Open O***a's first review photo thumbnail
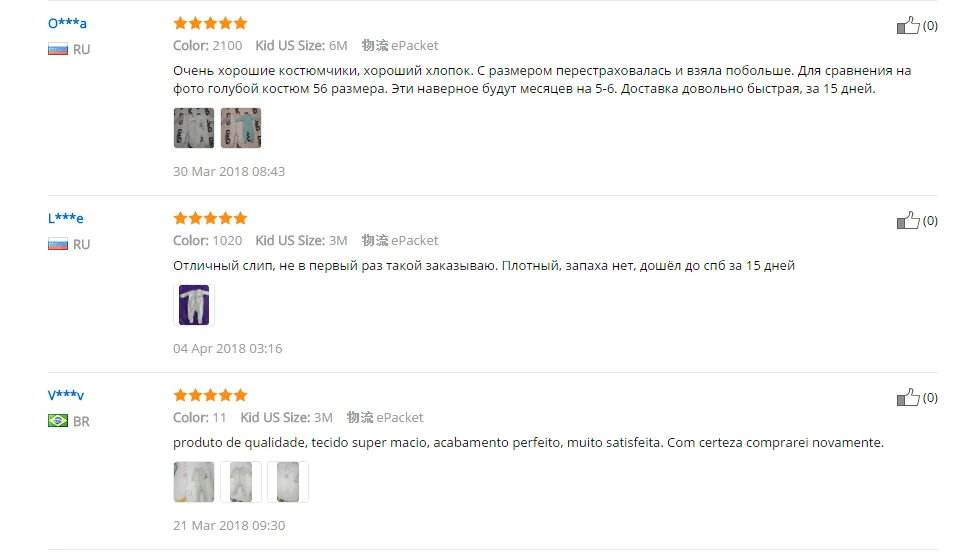The height and width of the screenshot is (555, 960). click(x=194, y=128)
